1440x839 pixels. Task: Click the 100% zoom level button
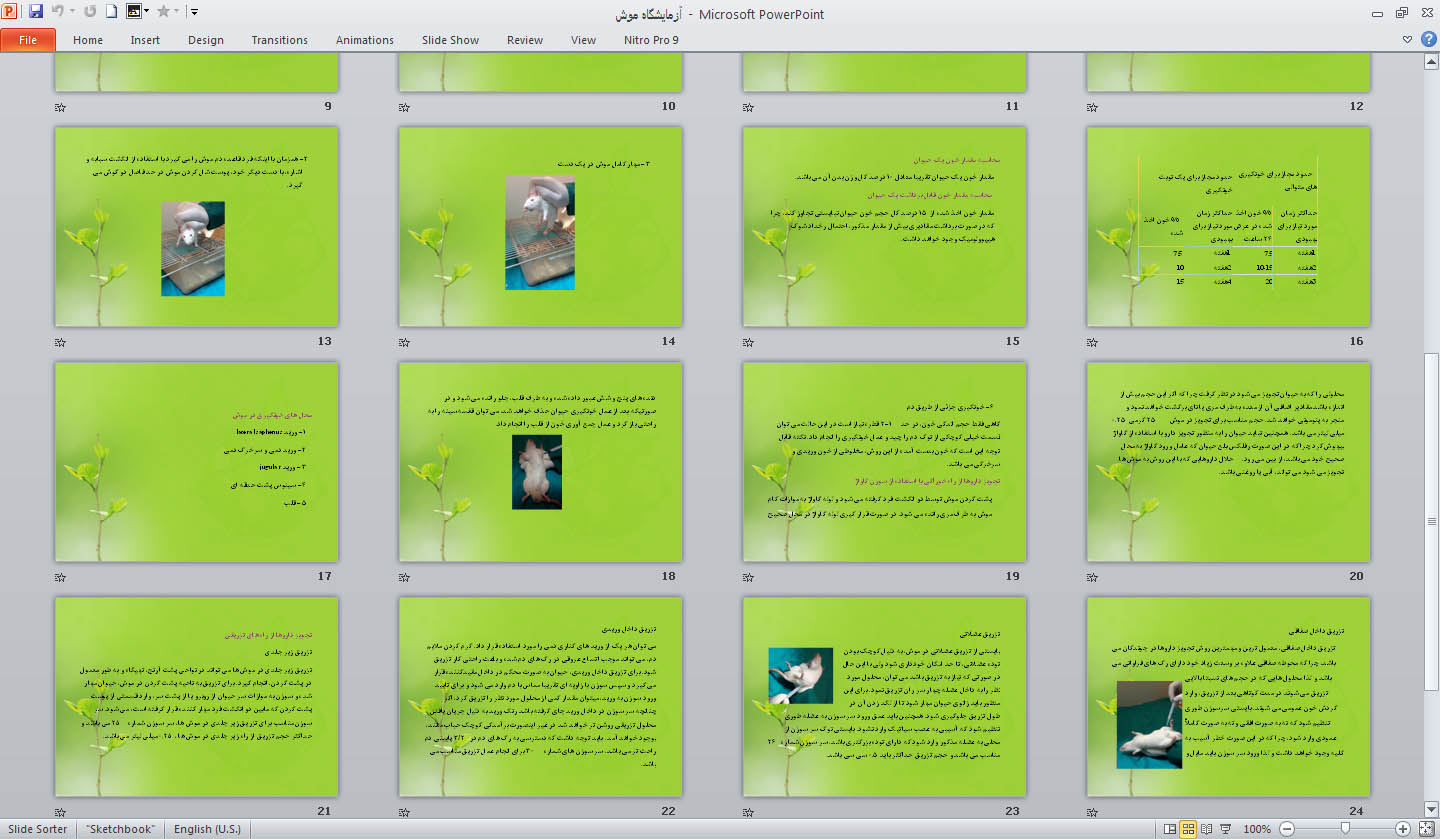[1257, 828]
